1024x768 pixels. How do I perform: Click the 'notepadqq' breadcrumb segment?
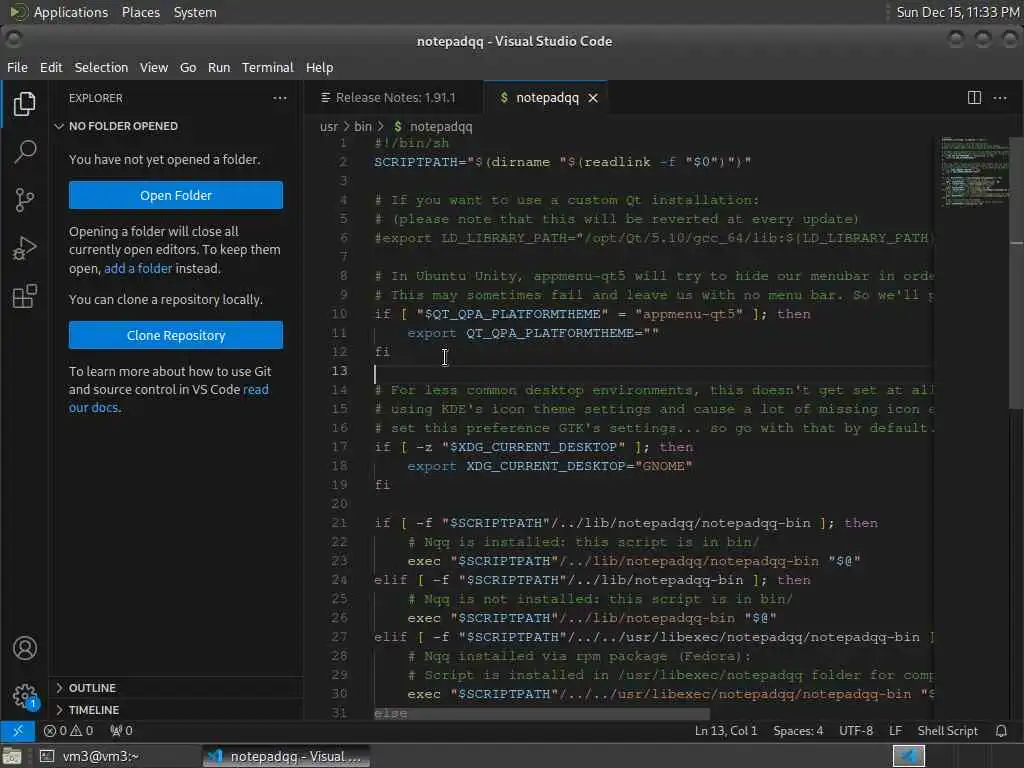441,127
